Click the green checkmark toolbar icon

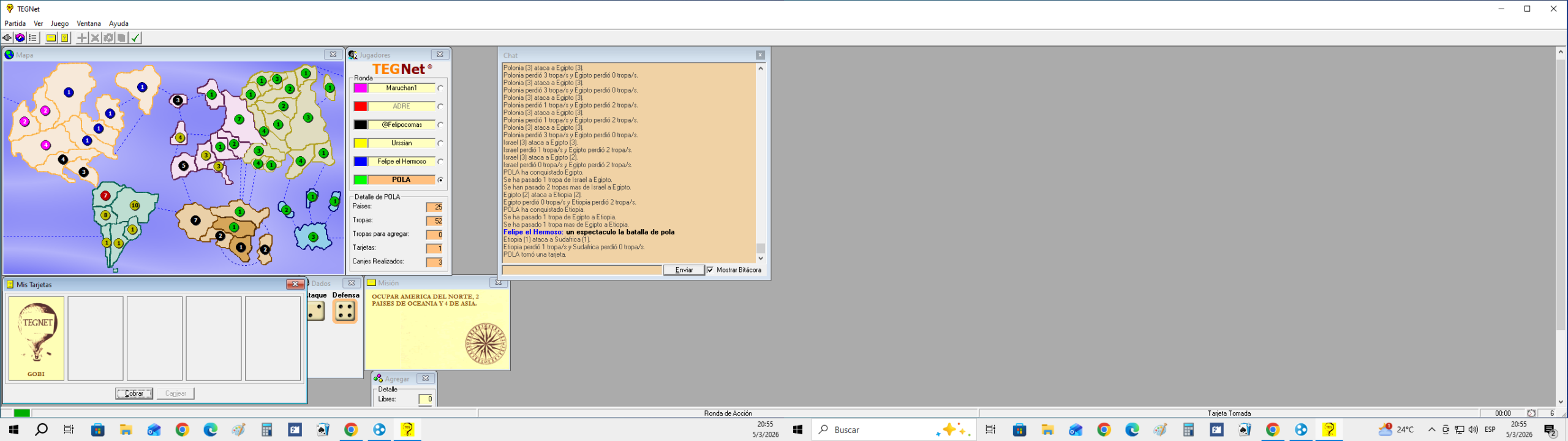pos(135,38)
